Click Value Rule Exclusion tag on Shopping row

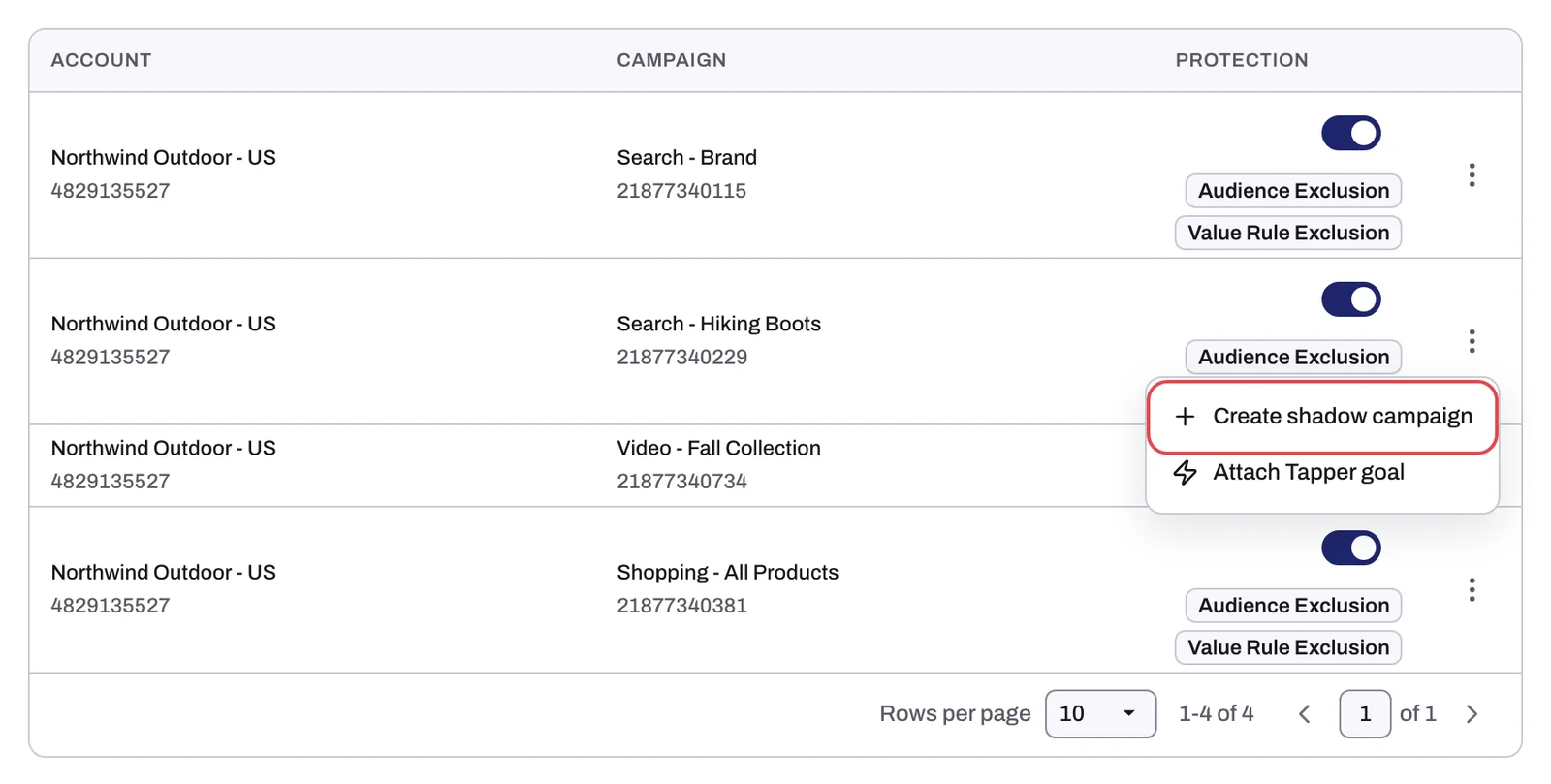click(x=1288, y=647)
